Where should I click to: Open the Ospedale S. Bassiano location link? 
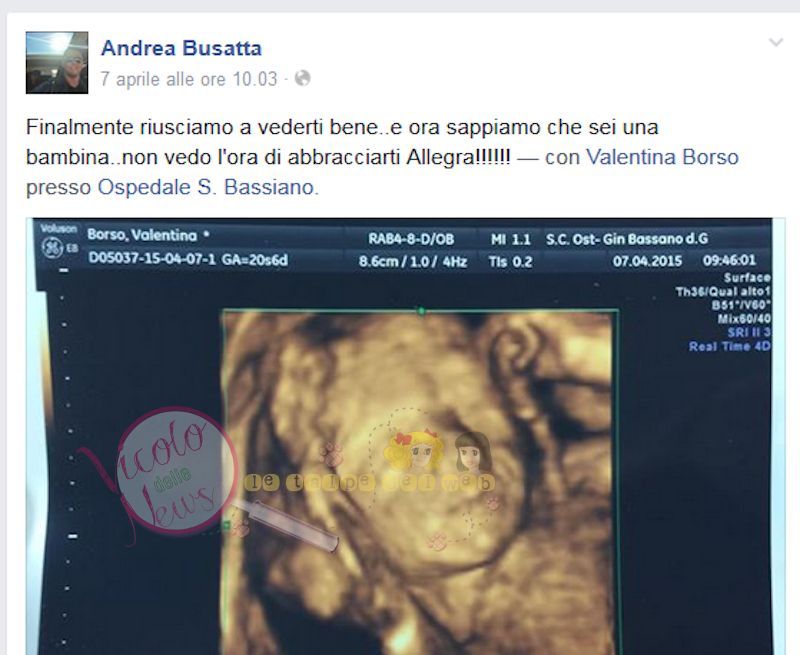coord(208,187)
